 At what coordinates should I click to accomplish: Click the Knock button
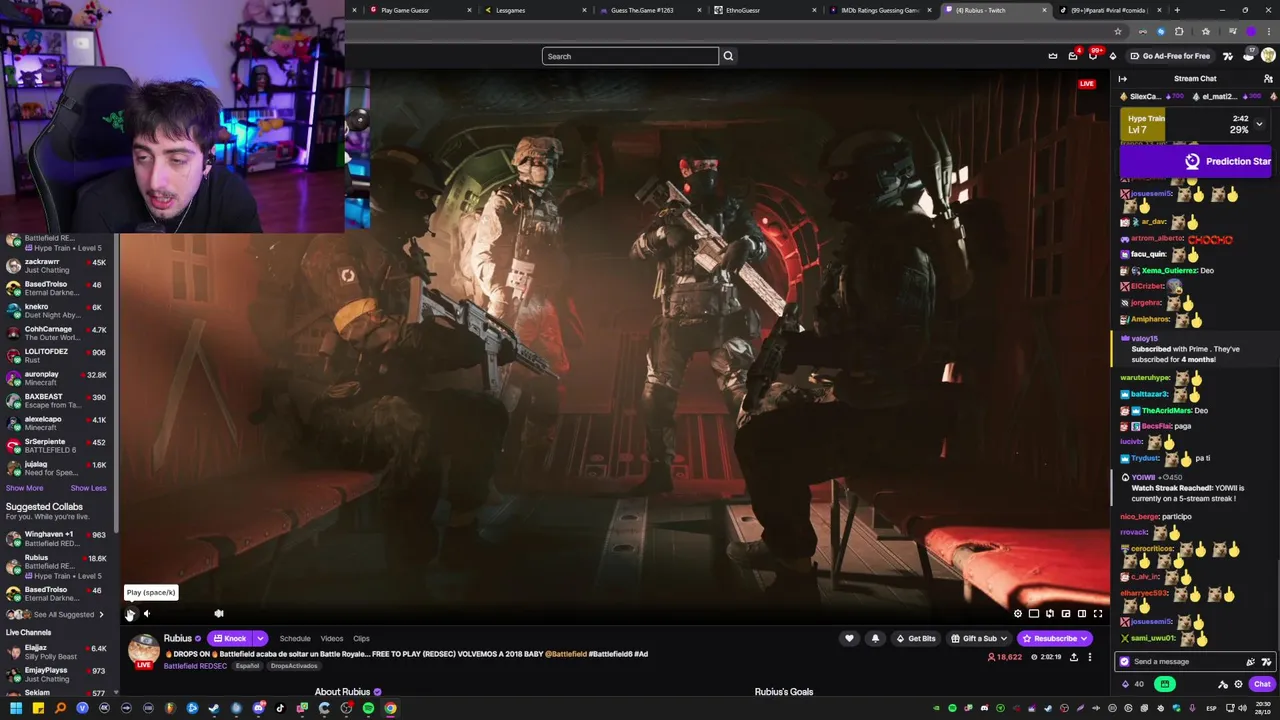coord(230,638)
